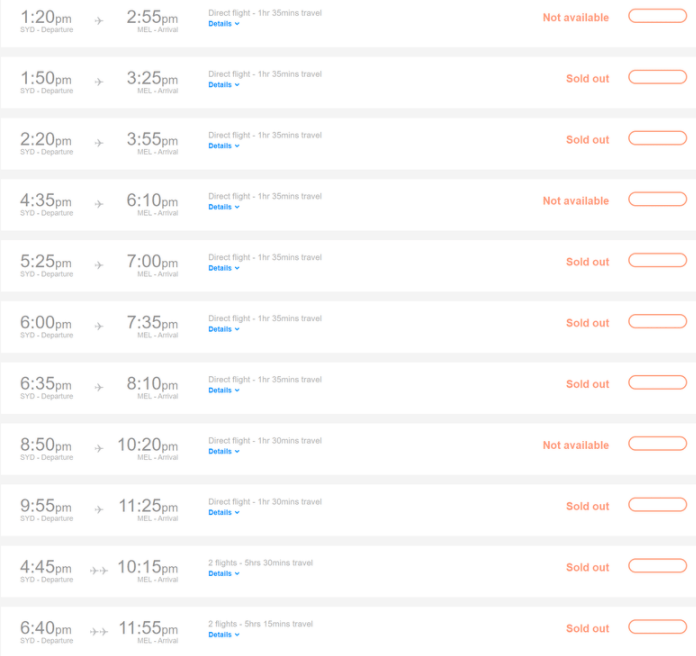Expand Details for the 1:50pm flight
The width and height of the screenshot is (696, 656).
coord(224,85)
